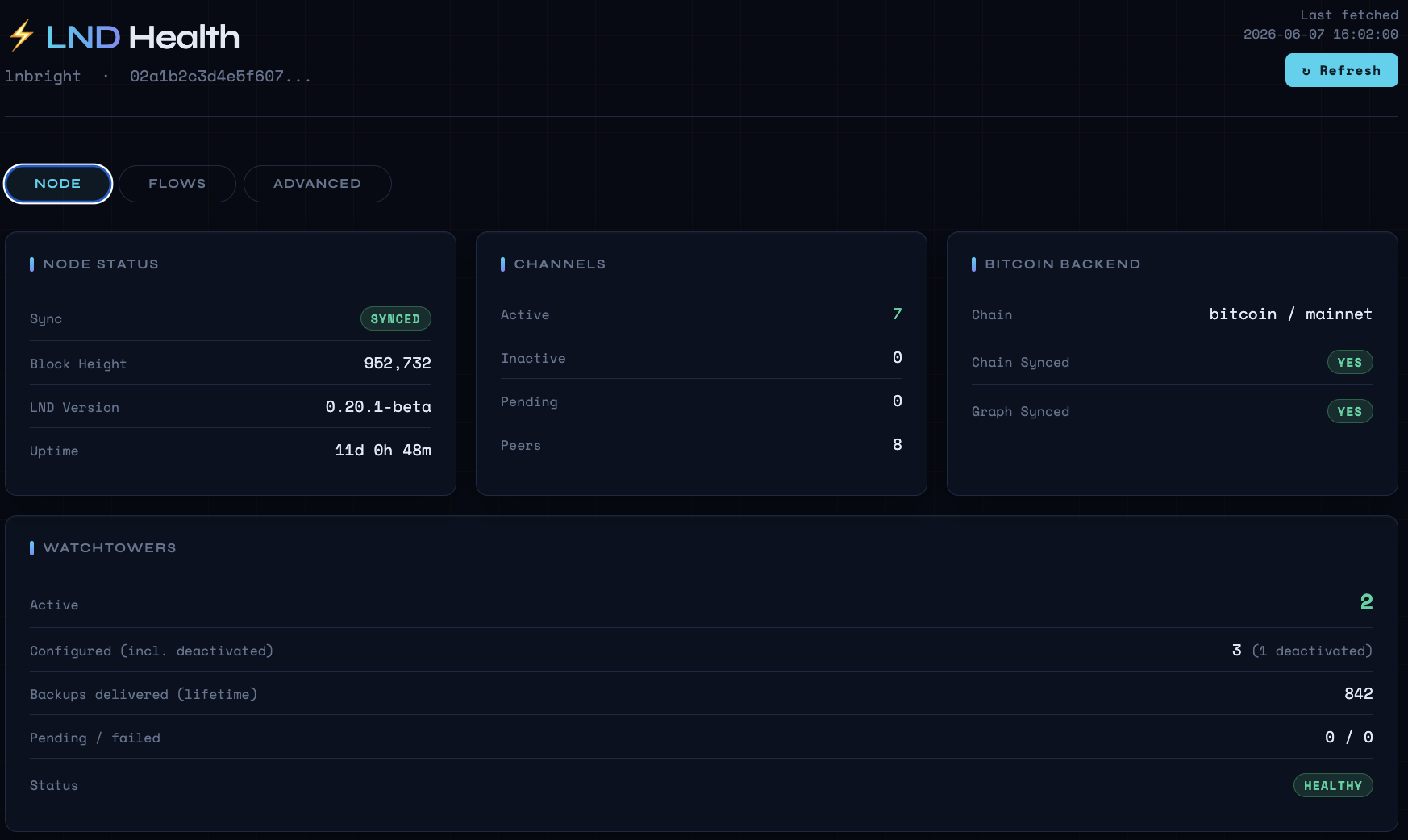Click the lightning bolt logo icon
Image resolution: width=1408 pixels, height=840 pixels.
[22, 35]
